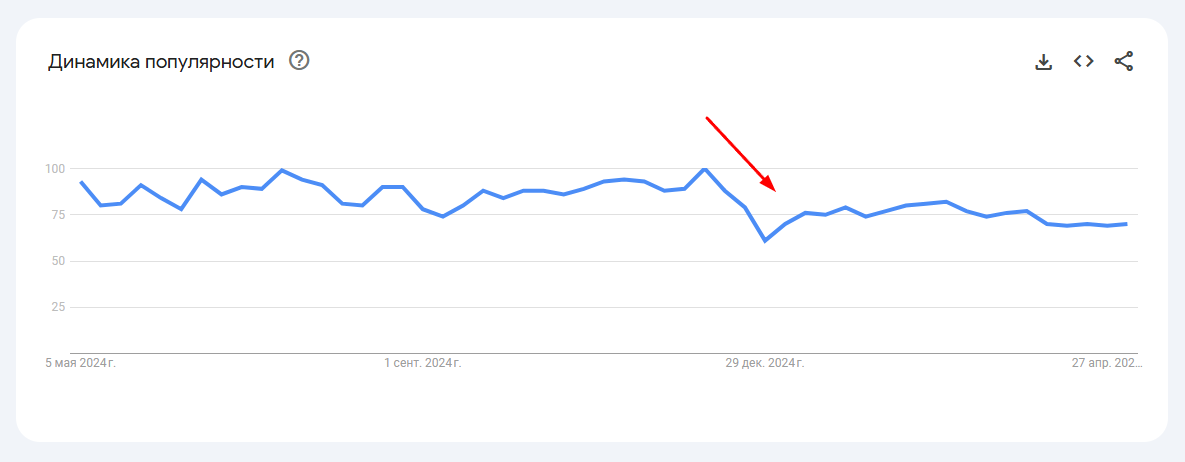The height and width of the screenshot is (462, 1185).
Task: Click the '29 дек. 2024 г.' date label
Action: 765,363
